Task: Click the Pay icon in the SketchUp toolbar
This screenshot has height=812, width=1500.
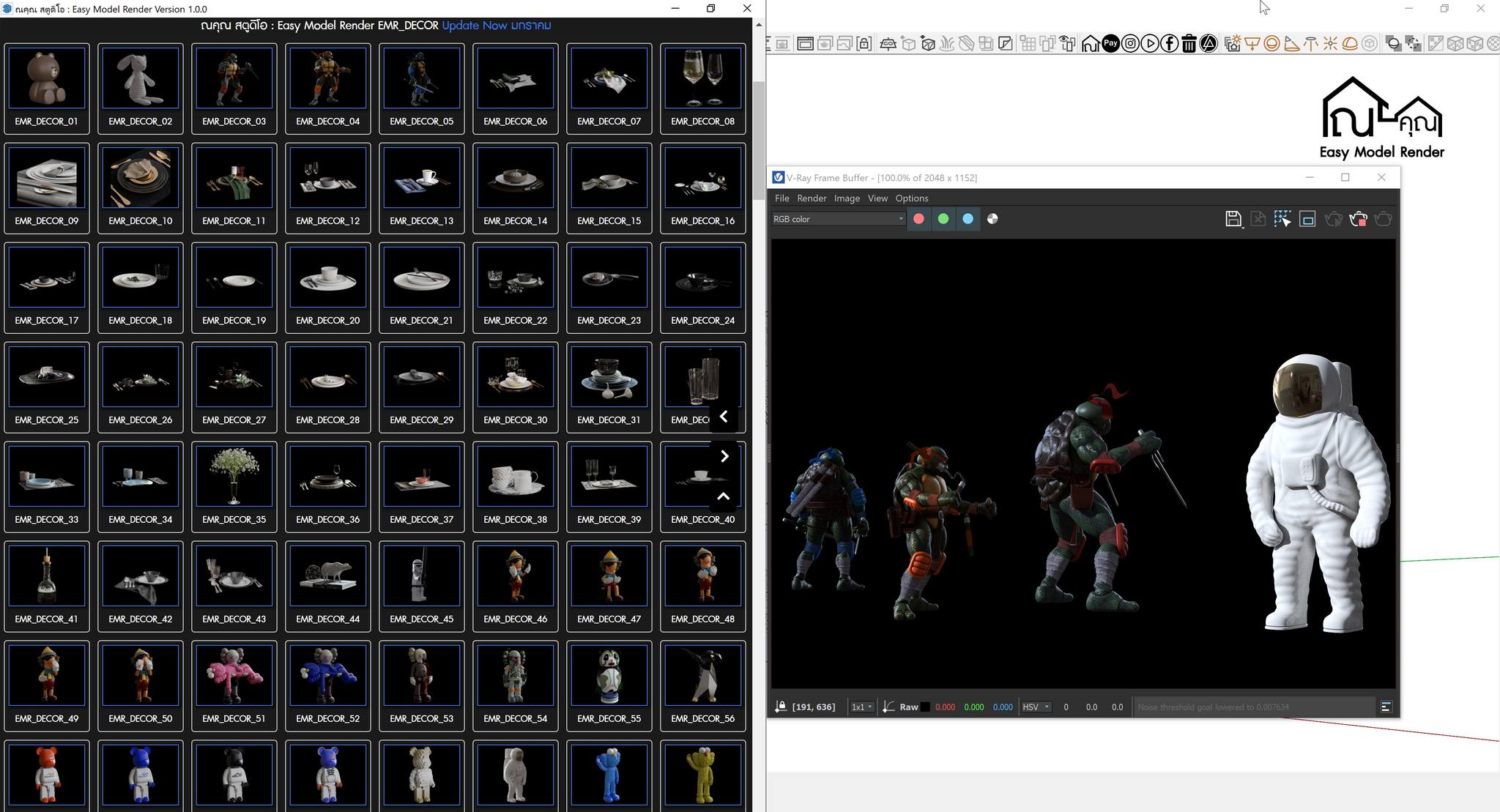Action: tap(1110, 44)
